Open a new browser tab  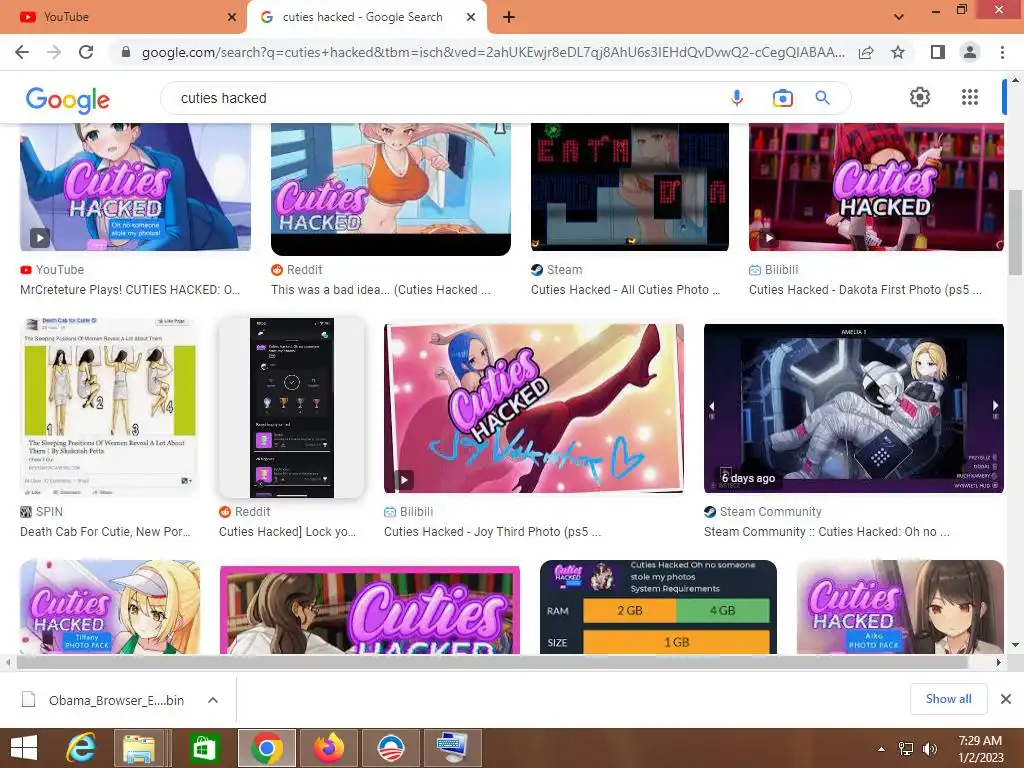click(x=509, y=17)
